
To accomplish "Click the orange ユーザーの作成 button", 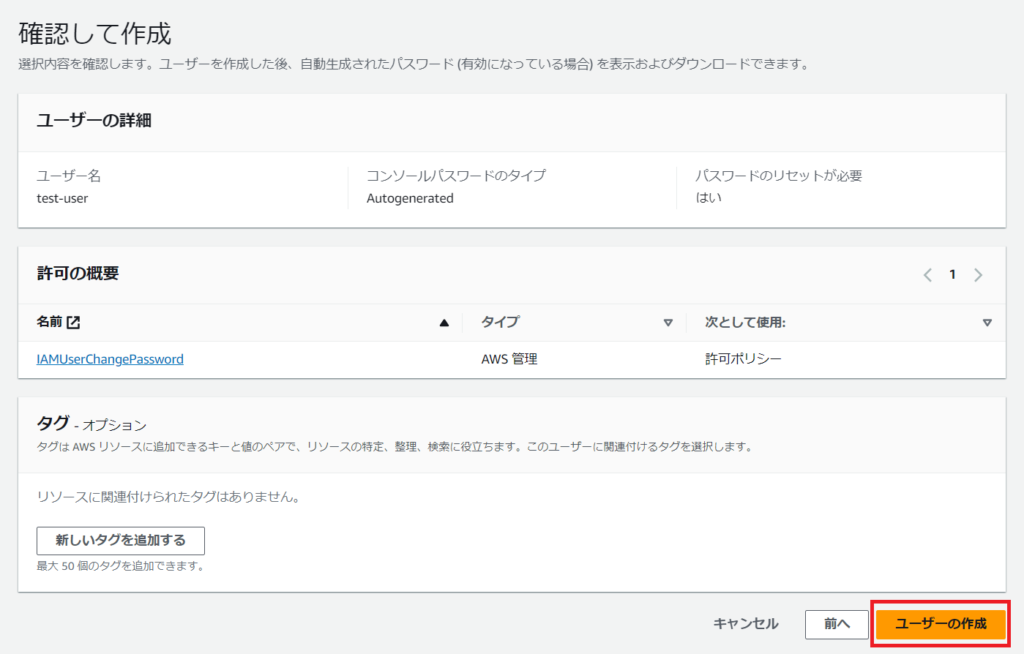I will pos(941,624).
